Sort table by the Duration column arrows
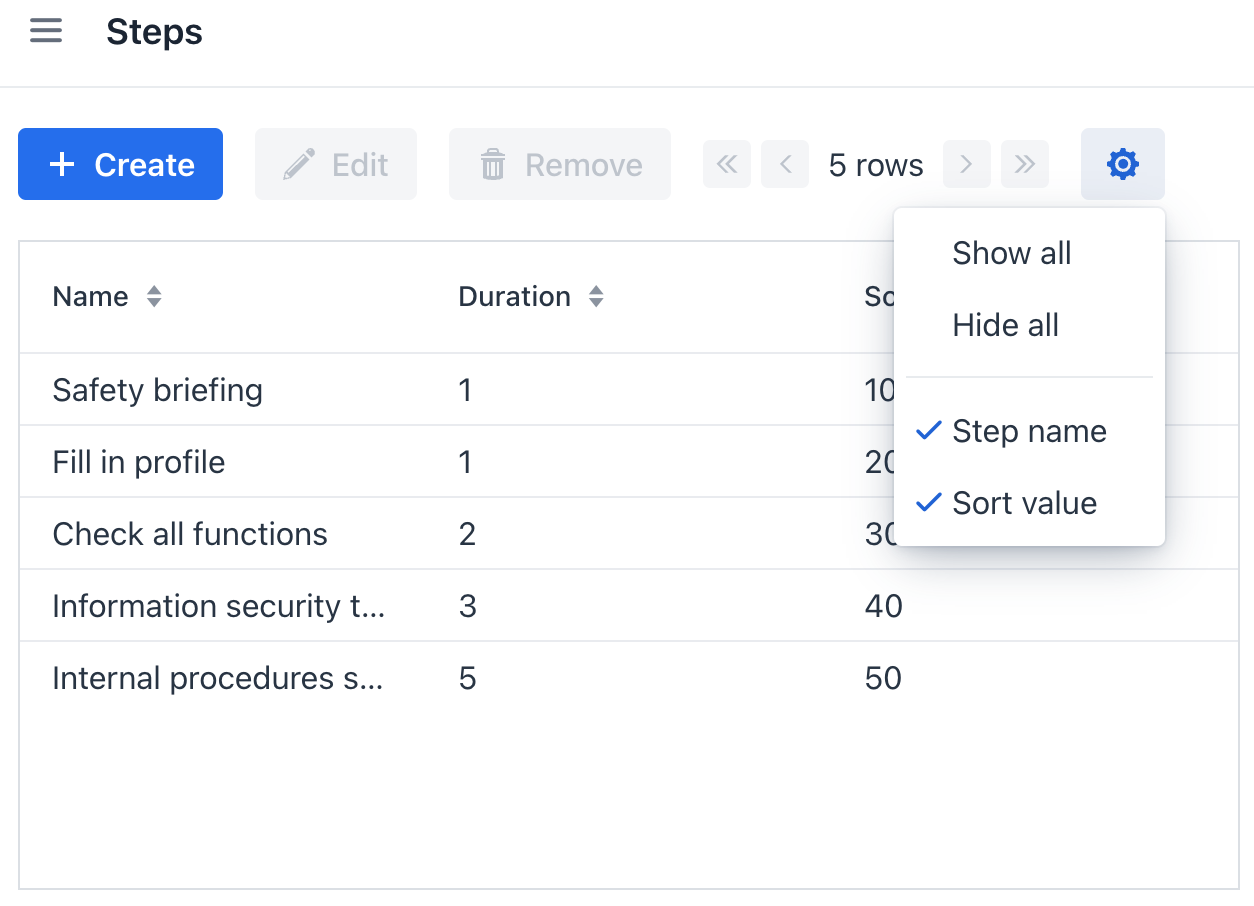Image resolution: width=1254 pixels, height=906 pixels. (596, 297)
